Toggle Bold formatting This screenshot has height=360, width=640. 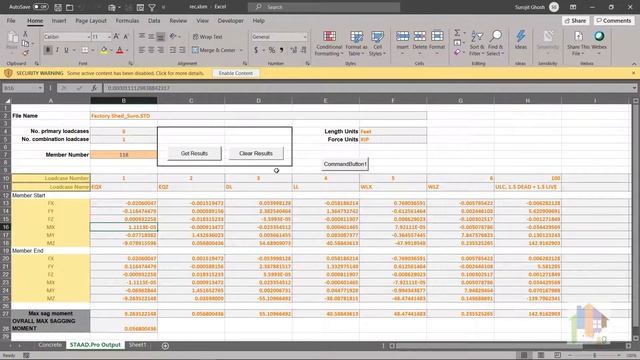pyautogui.click(x=48, y=50)
